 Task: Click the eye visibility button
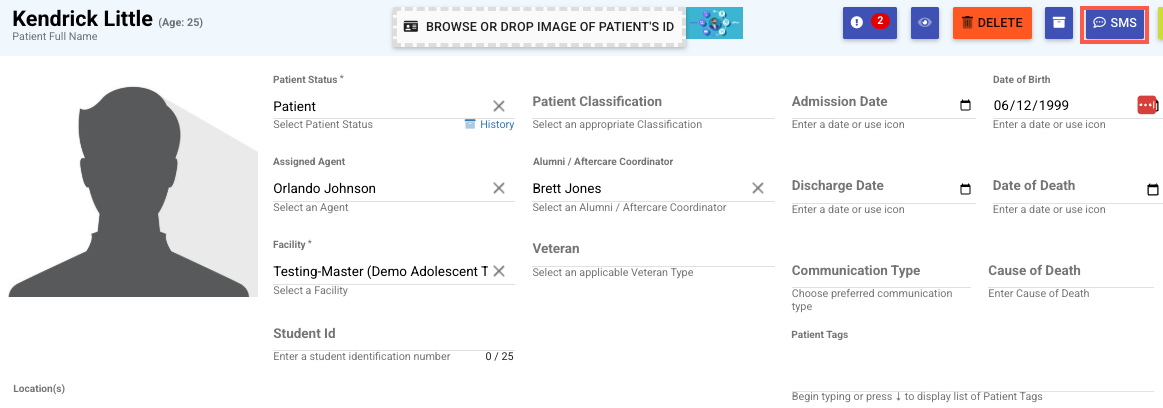pyautogui.click(x=924, y=22)
